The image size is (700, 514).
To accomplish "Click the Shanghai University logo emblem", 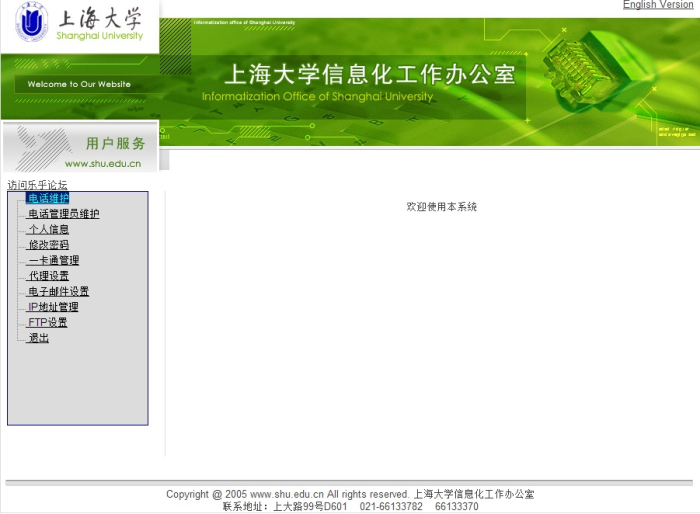I will point(31,22).
